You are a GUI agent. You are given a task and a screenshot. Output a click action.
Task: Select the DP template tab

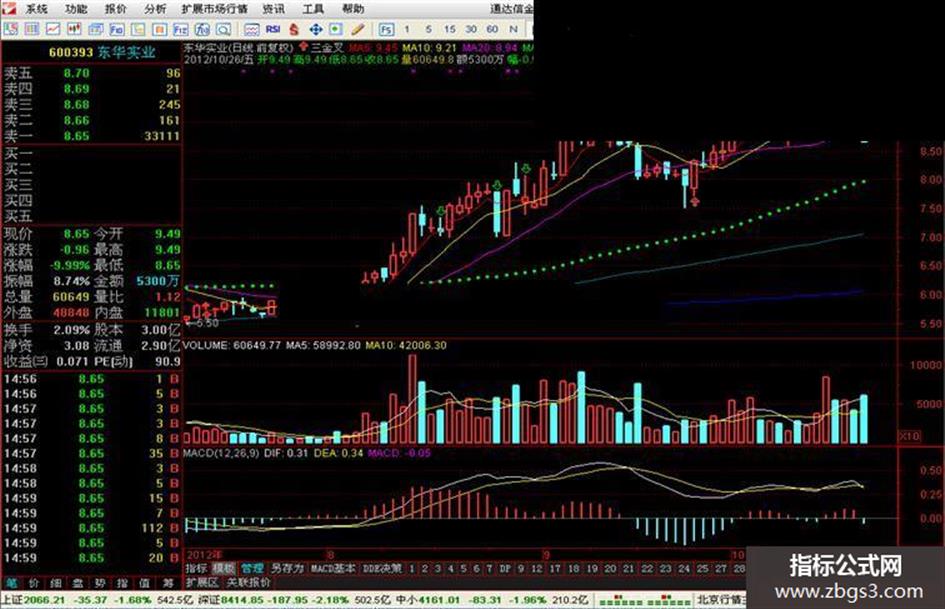(505, 568)
